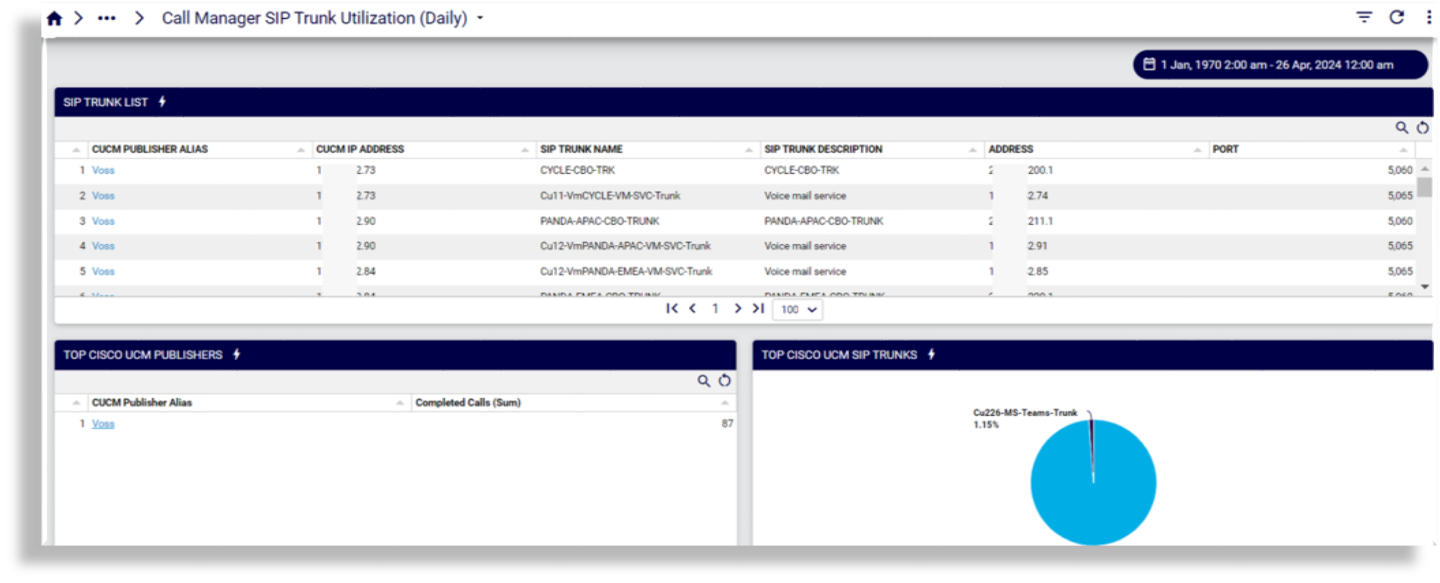Open the page size dropdown showing 100
This screenshot has width=1440, height=583.
tap(797, 309)
